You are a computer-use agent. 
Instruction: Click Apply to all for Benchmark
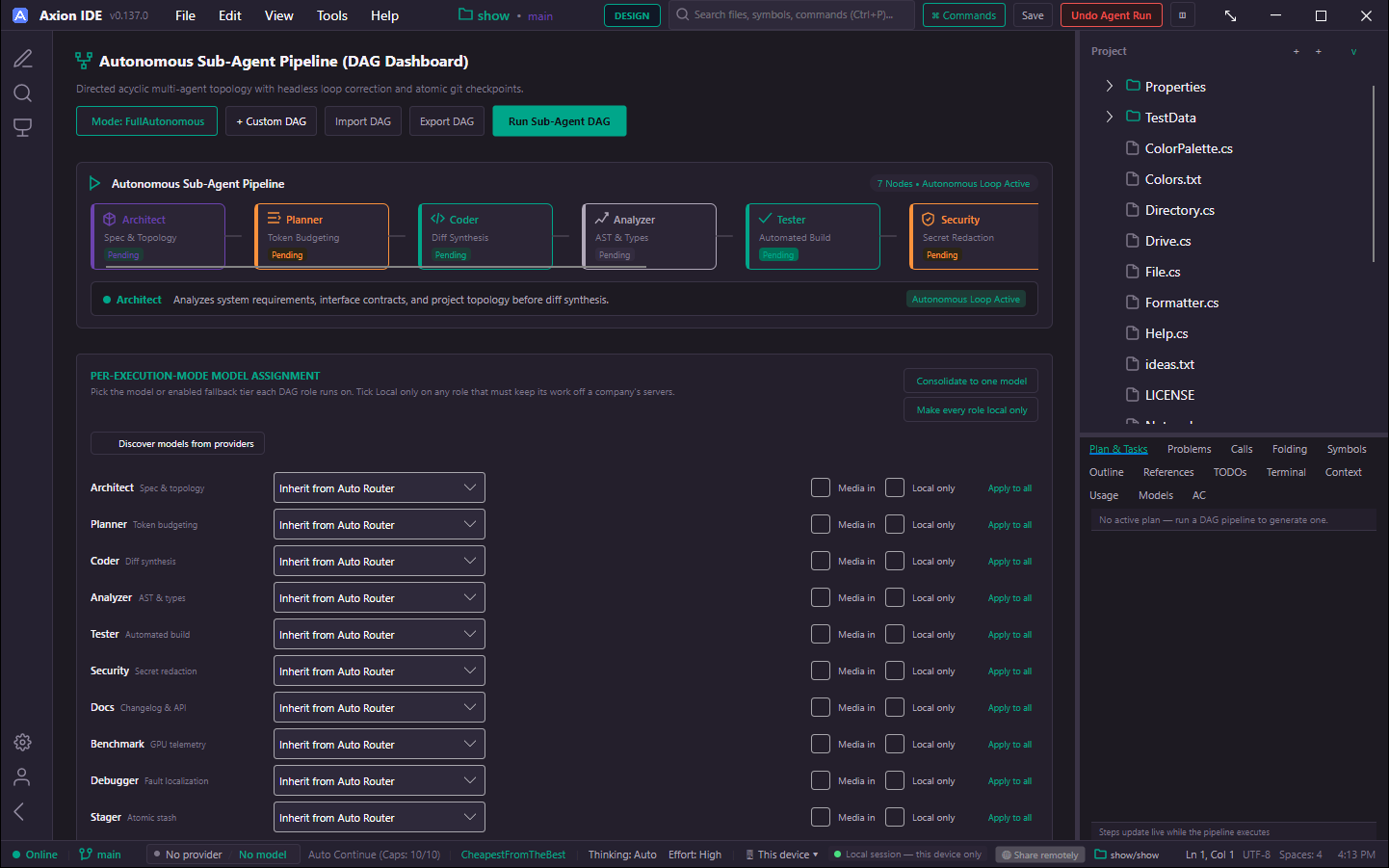tap(1009, 744)
